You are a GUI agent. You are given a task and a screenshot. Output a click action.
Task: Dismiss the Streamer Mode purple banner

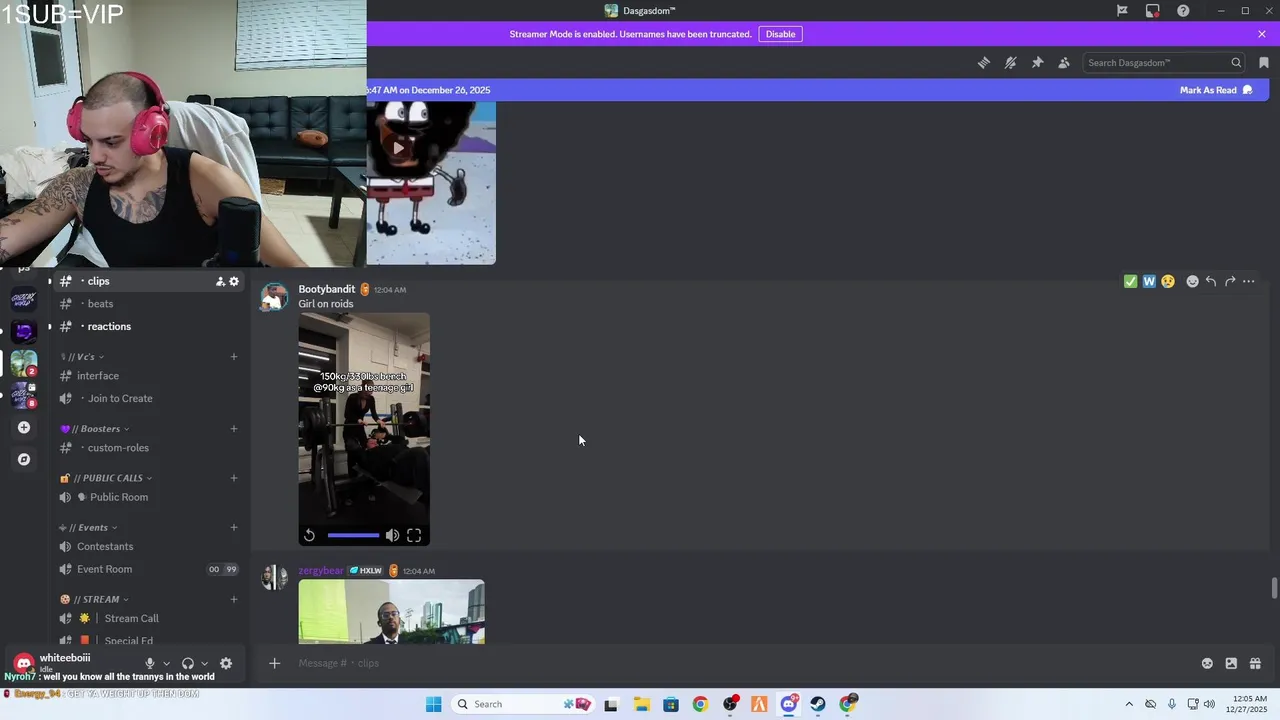tap(1262, 34)
